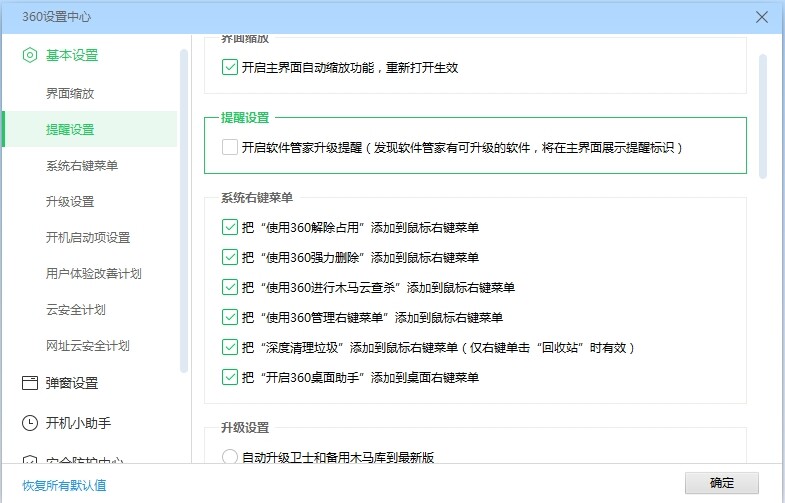Uncheck 使用360解除占用 right-click menu option
The width and height of the screenshot is (785, 503).
coord(229,227)
